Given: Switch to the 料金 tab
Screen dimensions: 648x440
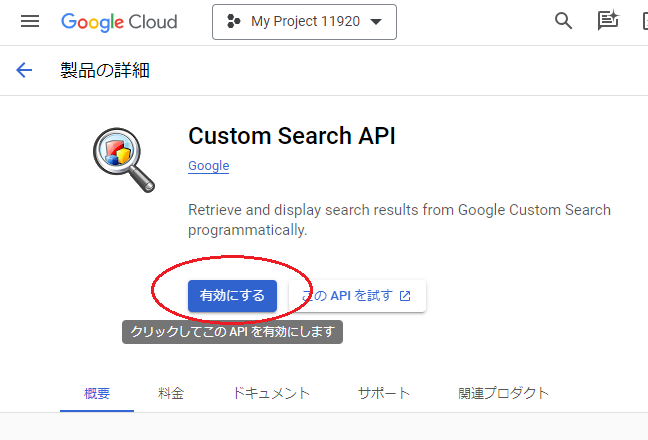Looking at the screenshot, I should click(170, 393).
